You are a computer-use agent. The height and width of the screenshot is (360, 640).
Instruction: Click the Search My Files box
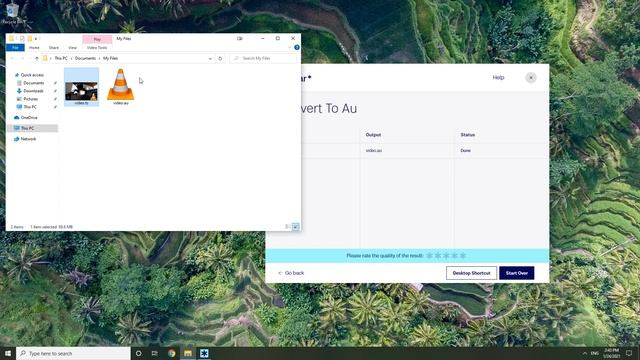coord(264,58)
